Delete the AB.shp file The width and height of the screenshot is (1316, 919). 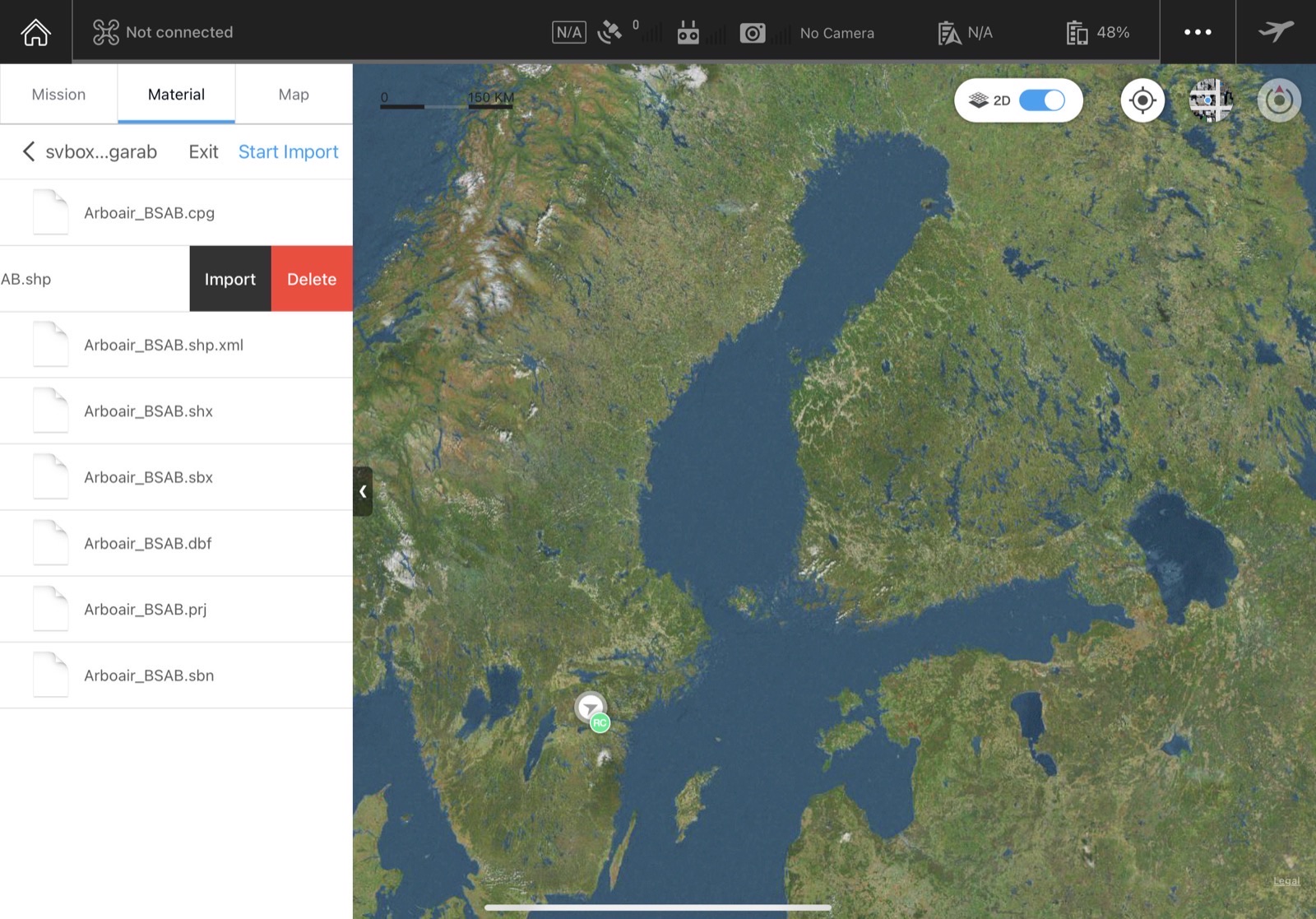(312, 279)
